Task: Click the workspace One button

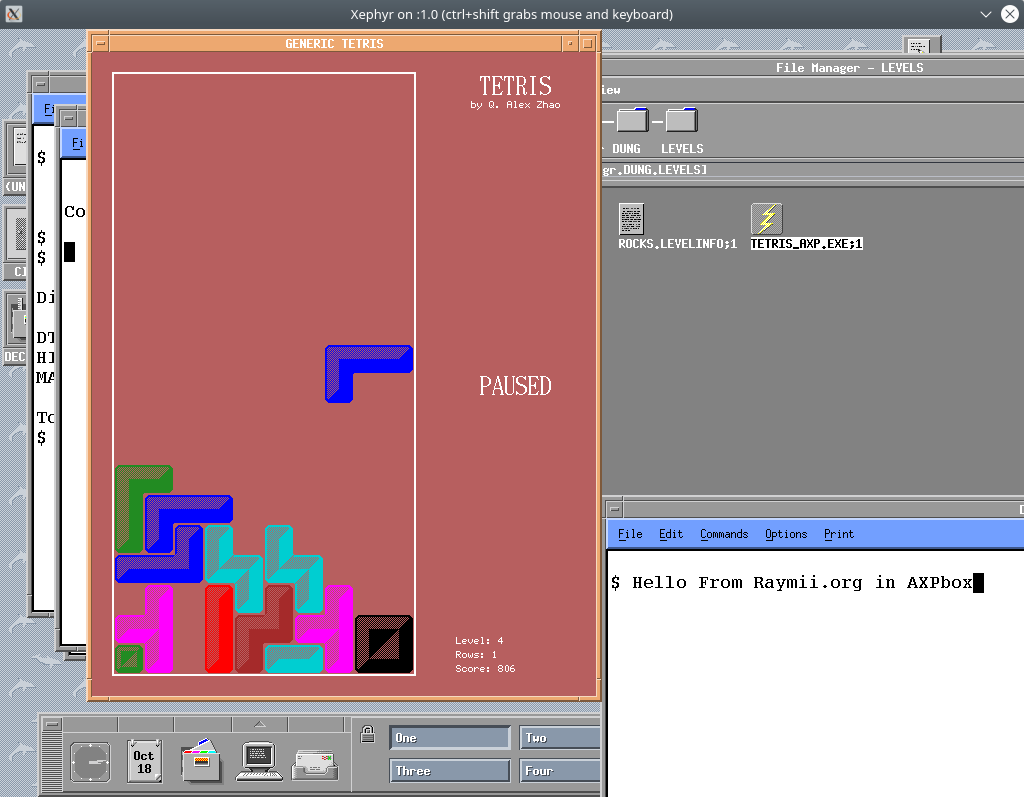Action: click(x=449, y=737)
